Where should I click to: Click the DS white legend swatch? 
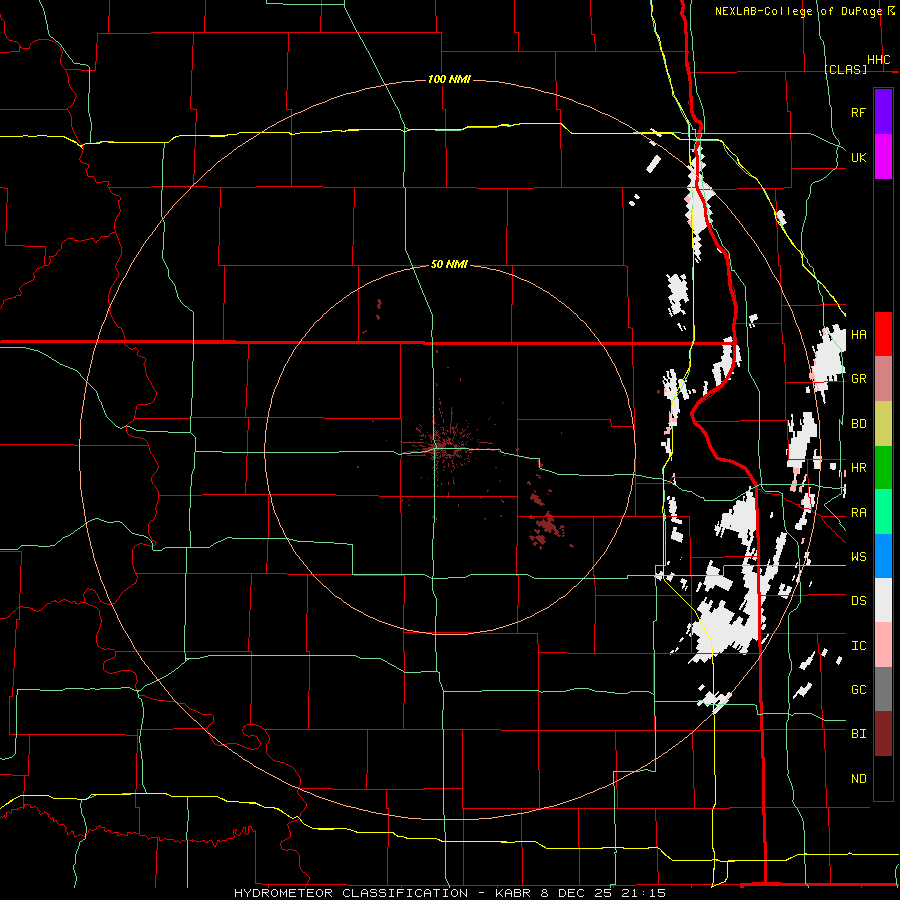click(883, 600)
